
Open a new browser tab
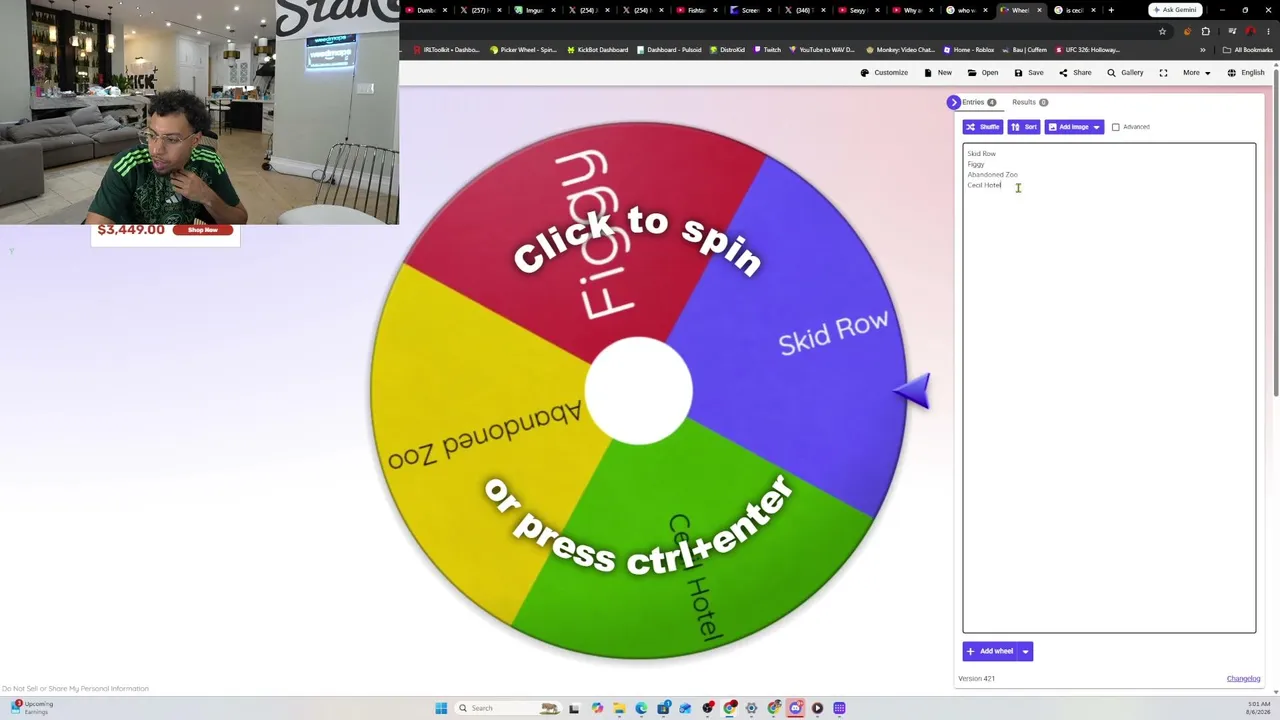1110,10
